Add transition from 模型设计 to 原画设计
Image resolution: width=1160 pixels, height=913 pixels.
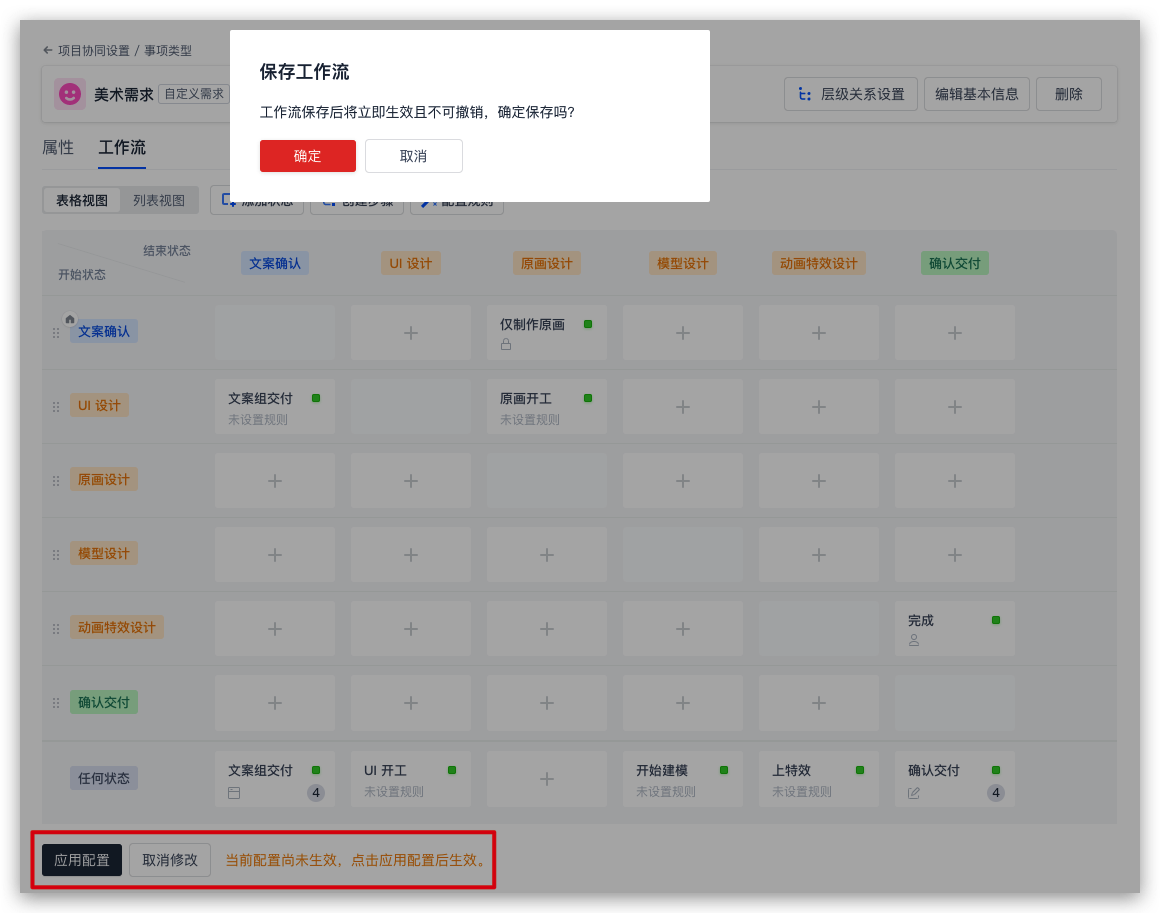[x=547, y=555]
